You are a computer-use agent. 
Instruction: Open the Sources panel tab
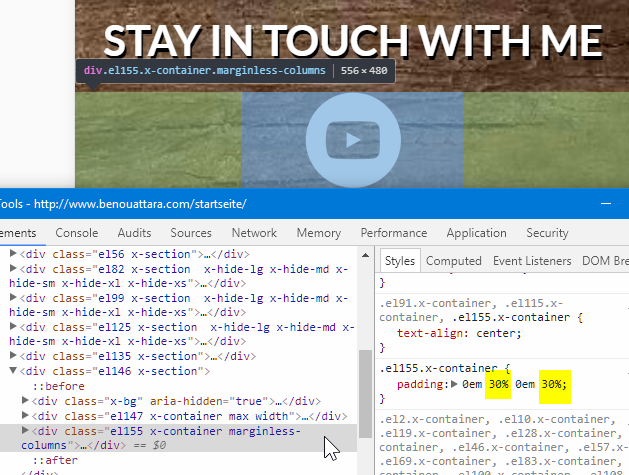[x=191, y=233]
